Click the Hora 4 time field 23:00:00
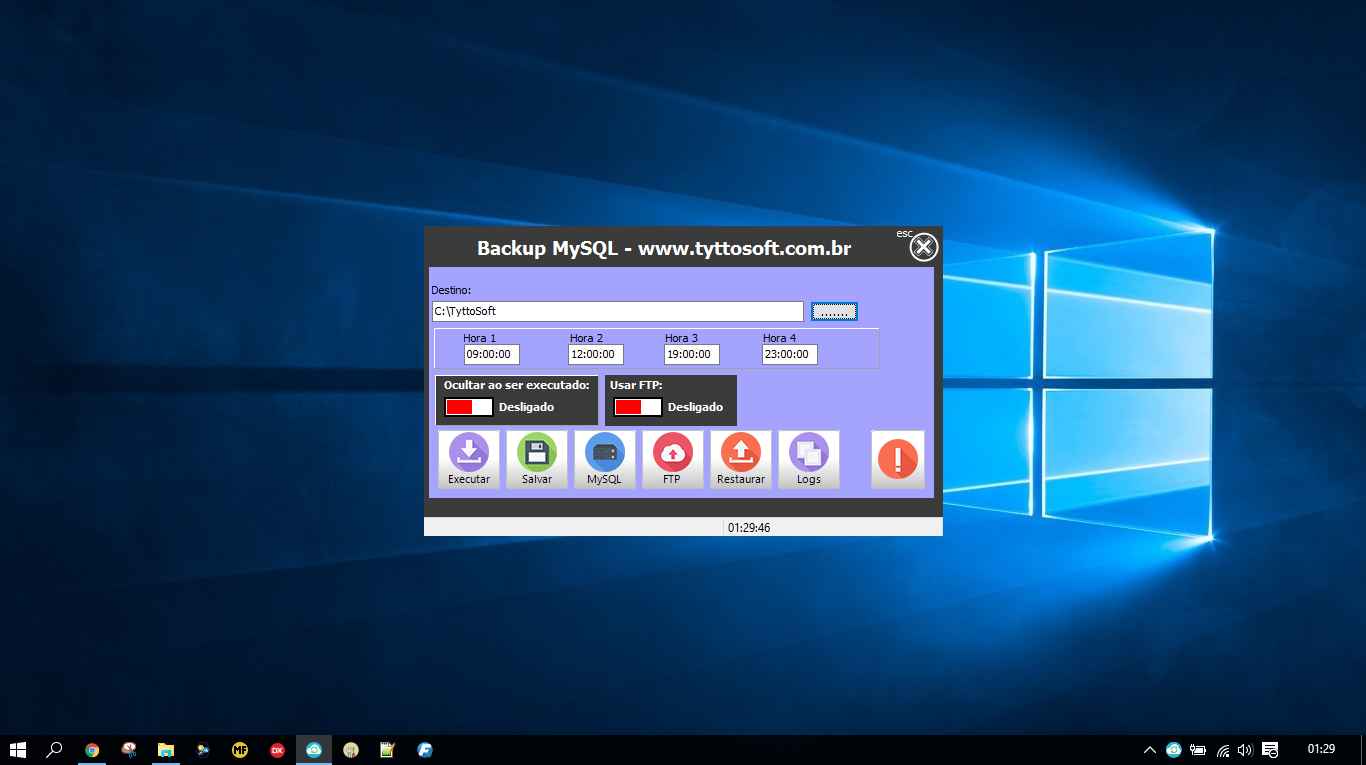Viewport: 1366px width, 765px height. tap(790, 354)
